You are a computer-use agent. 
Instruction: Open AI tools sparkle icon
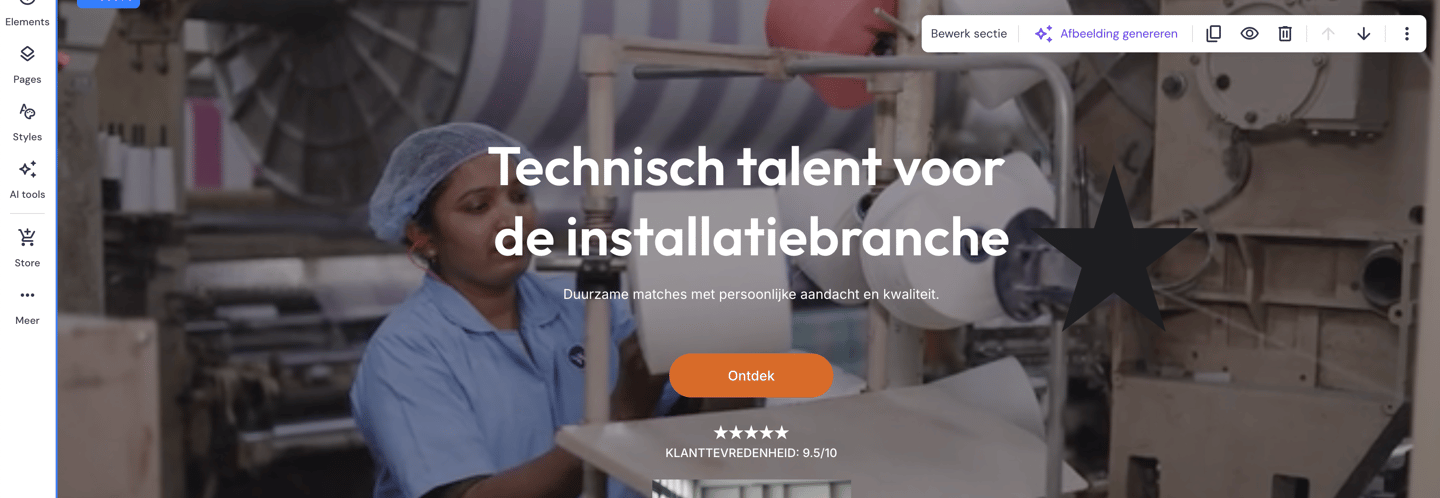point(27,179)
